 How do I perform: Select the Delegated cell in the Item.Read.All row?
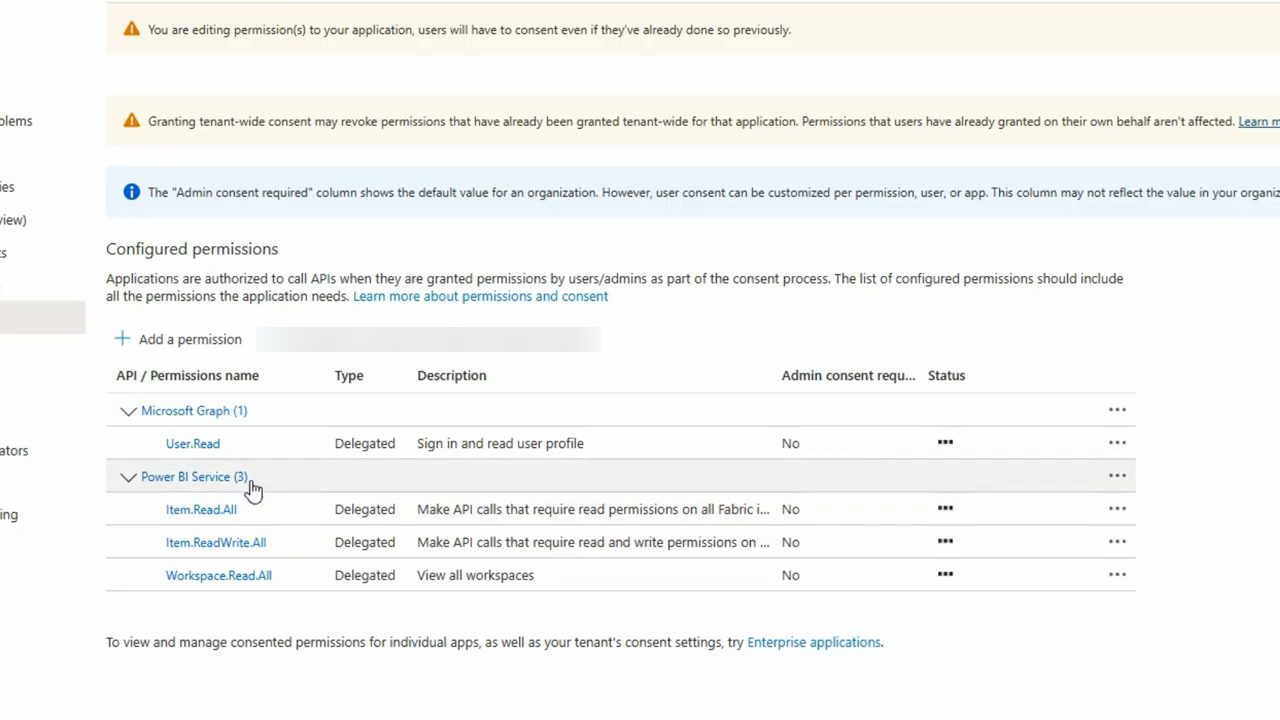click(x=365, y=509)
